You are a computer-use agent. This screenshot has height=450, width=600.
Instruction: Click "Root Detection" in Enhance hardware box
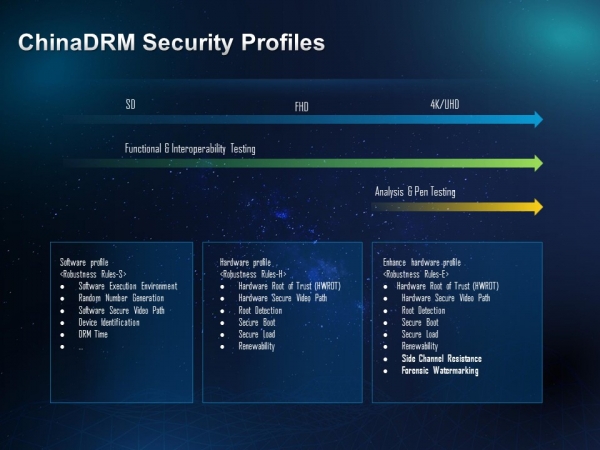(423, 310)
